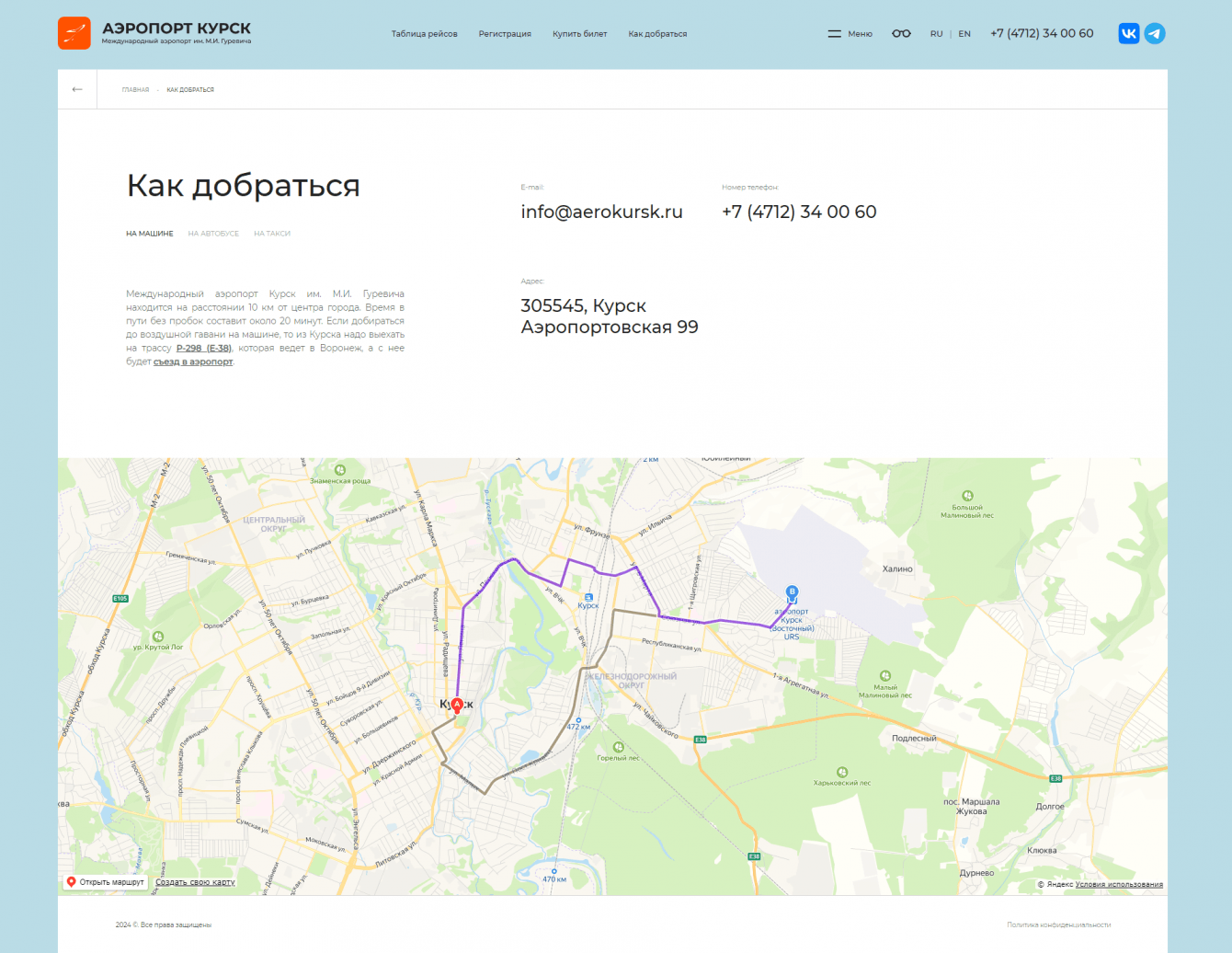Select the НА МАШИНЕ tab
This screenshot has height=953, width=1232.
(x=150, y=234)
